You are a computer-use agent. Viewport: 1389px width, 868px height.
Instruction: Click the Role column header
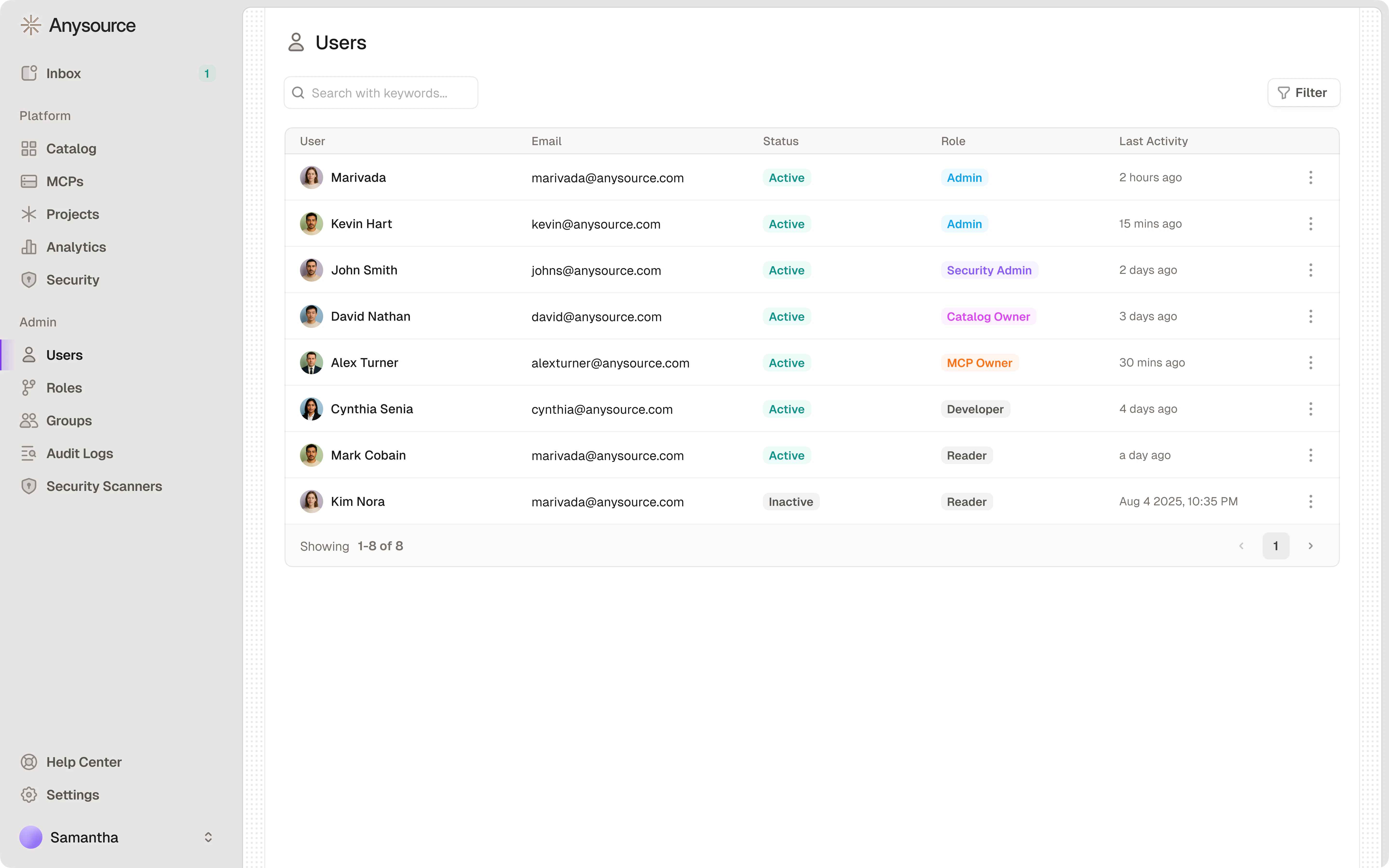point(953,141)
